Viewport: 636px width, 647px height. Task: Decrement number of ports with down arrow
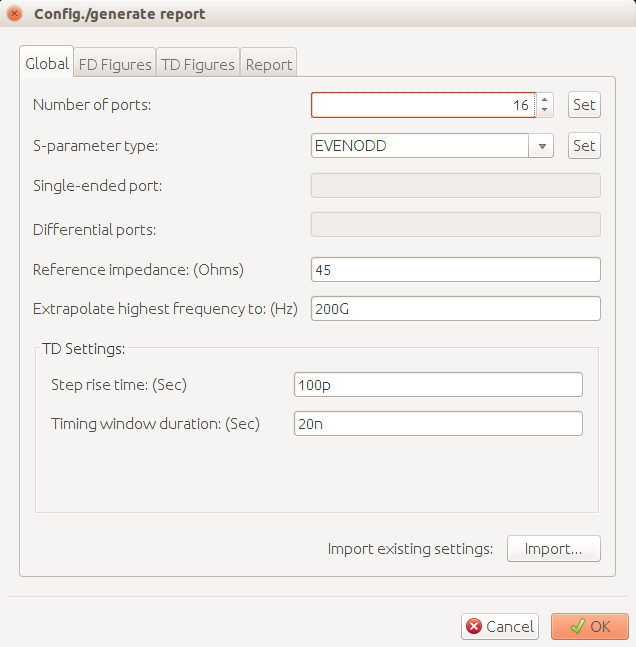tap(544, 110)
